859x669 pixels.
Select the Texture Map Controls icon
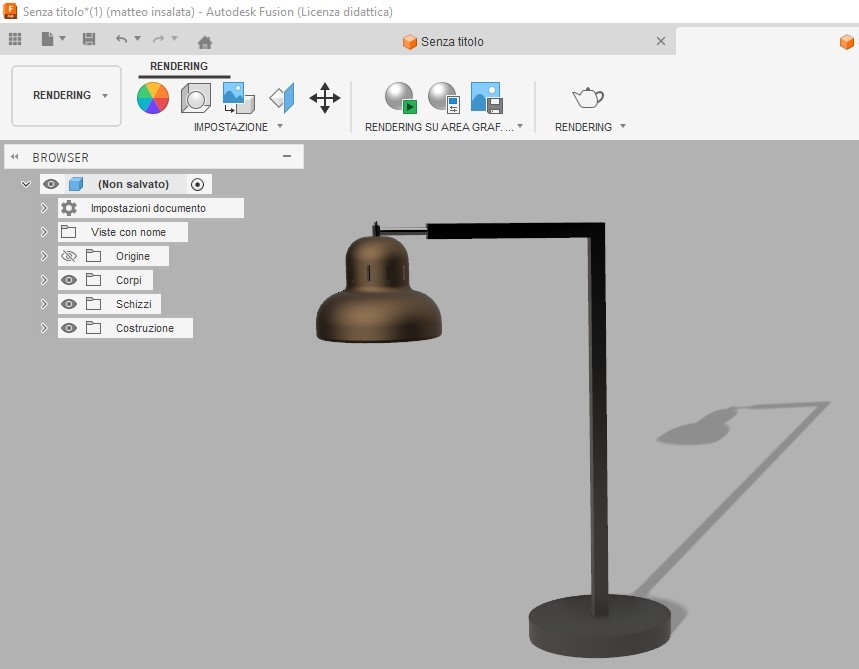coord(281,98)
